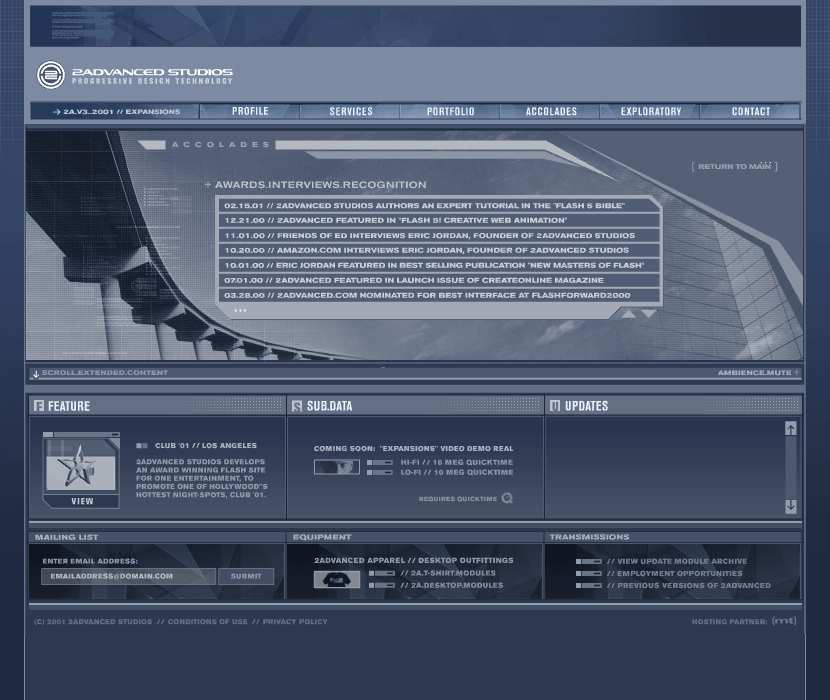Click Return to Main link
The height and width of the screenshot is (700, 830).
[x=734, y=166]
